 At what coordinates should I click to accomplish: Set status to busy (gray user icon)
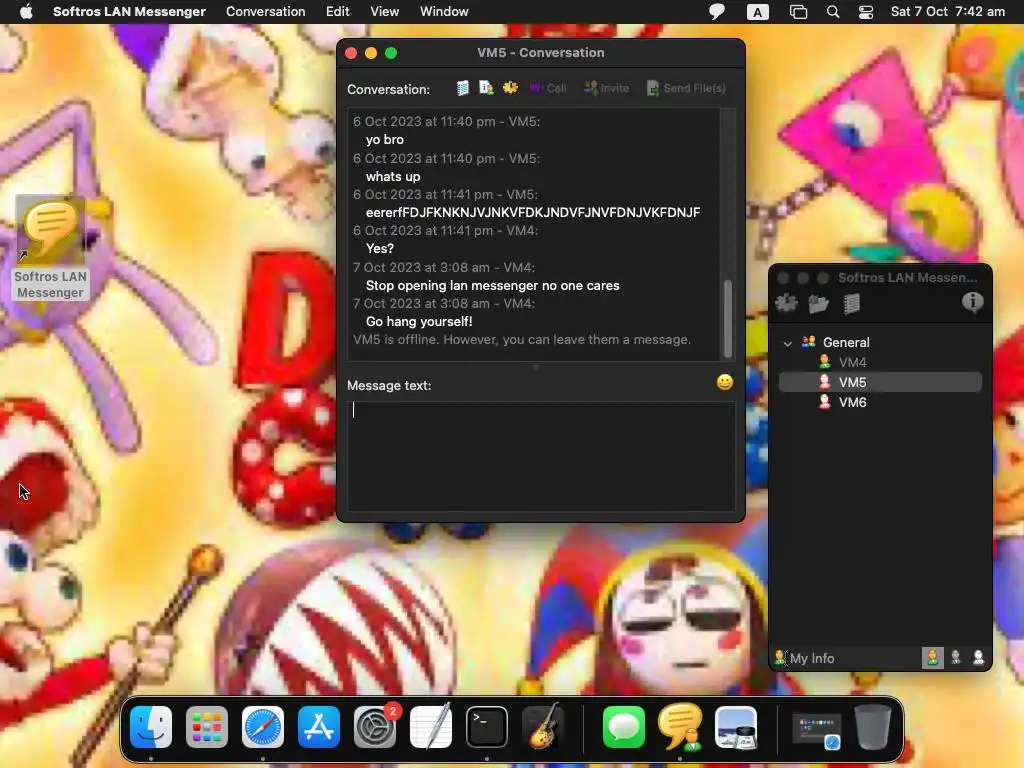(956, 658)
